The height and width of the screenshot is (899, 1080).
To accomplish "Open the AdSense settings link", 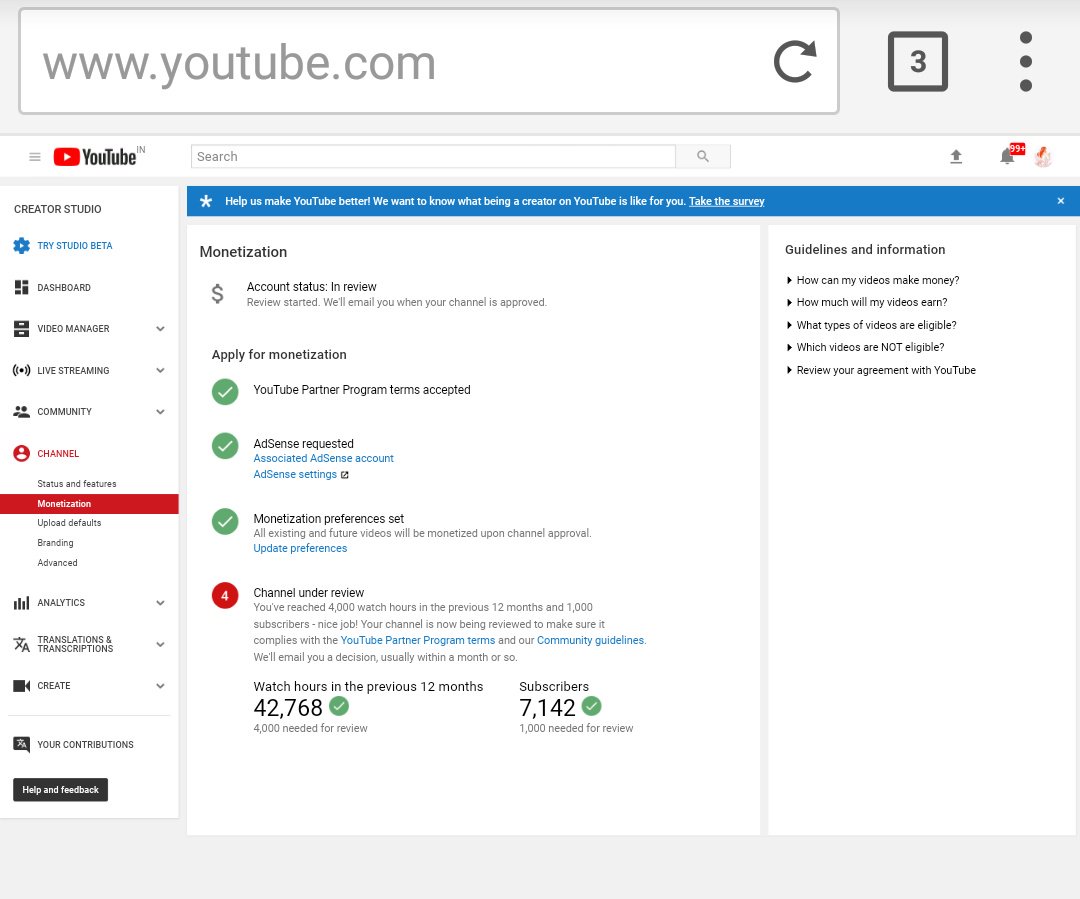I will coord(295,475).
